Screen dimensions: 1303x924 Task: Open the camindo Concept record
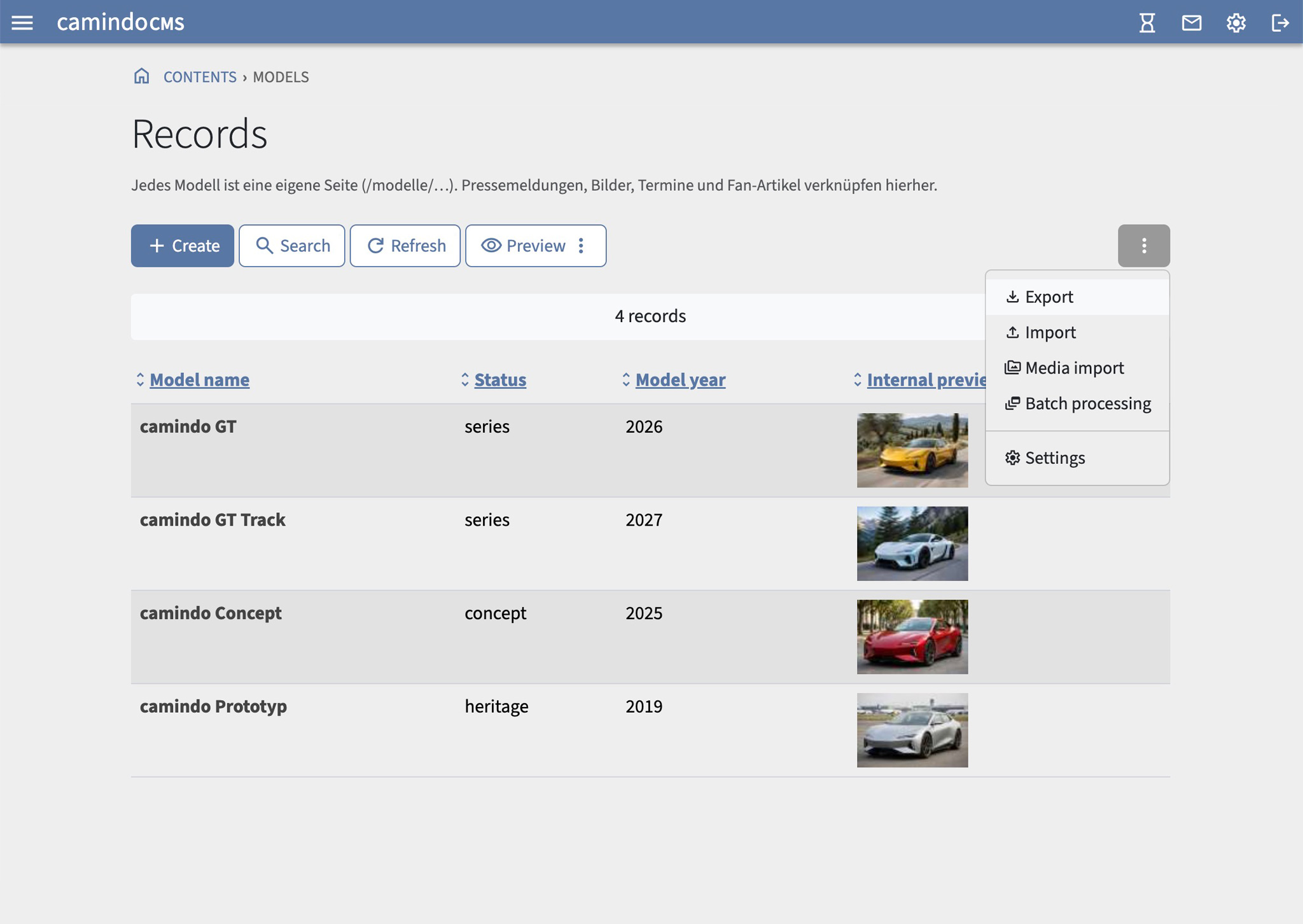coord(211,613)
